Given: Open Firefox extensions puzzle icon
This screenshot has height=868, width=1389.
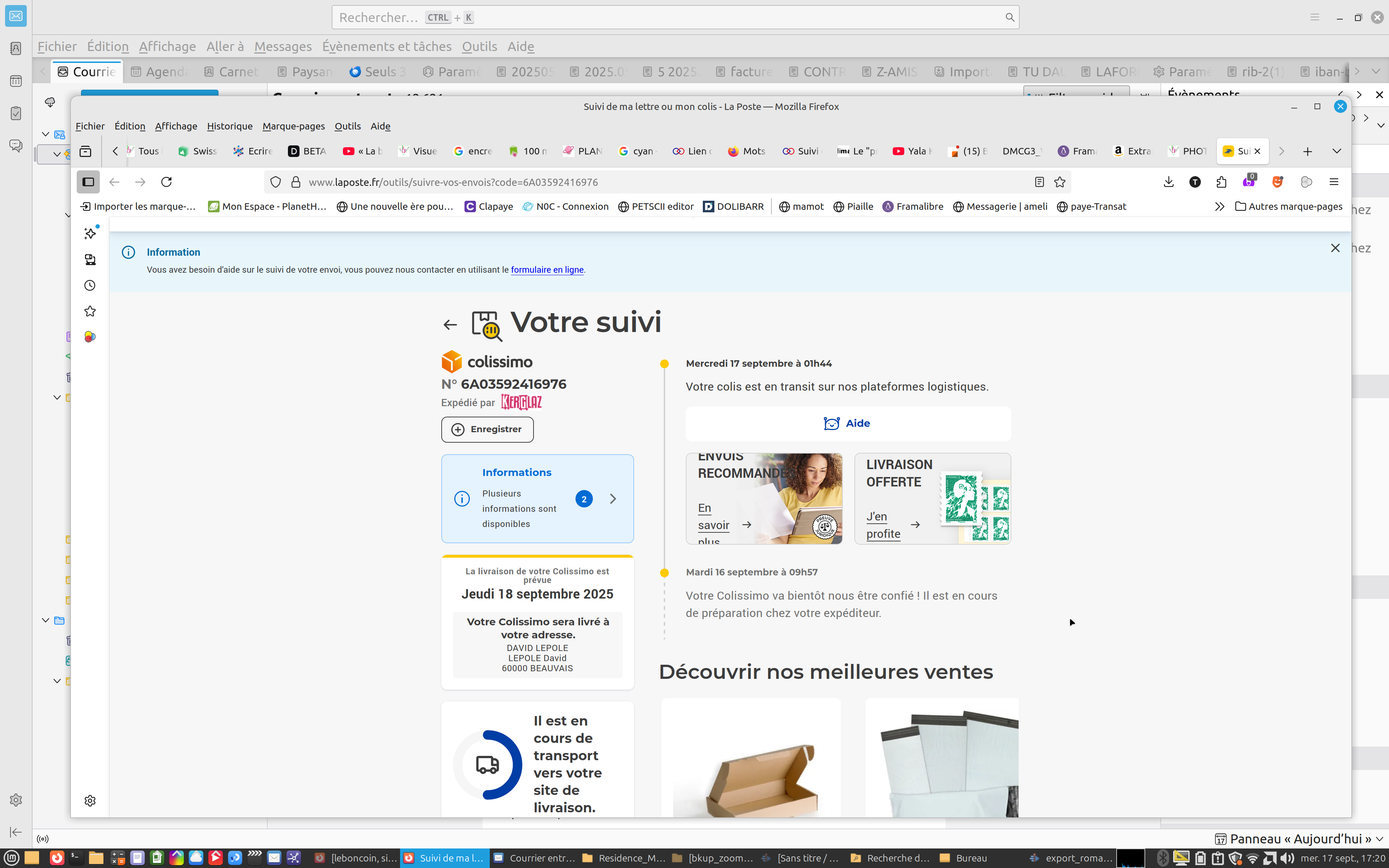Looking at the screenshot, I should 1222,182.
